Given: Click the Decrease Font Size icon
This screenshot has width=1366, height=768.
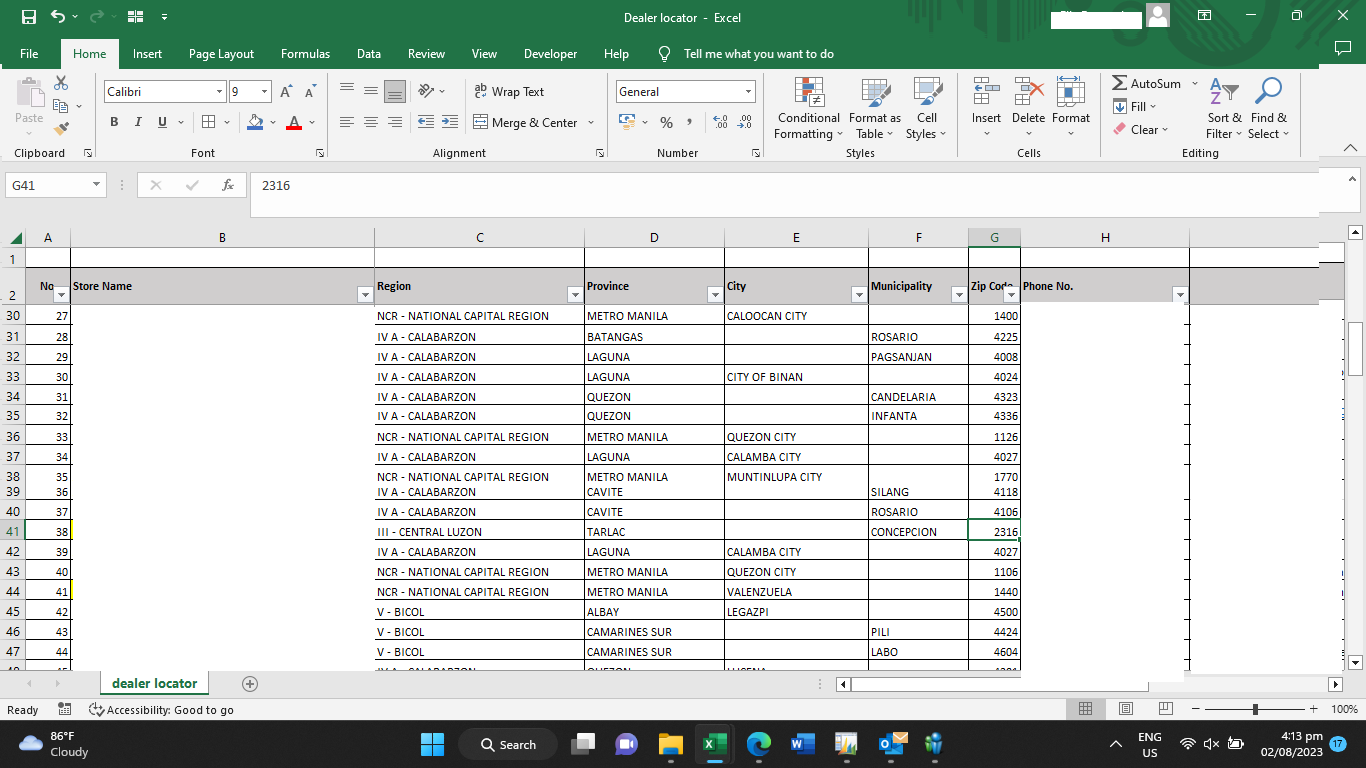Looking at the screenshot, I should click(310, 91).
